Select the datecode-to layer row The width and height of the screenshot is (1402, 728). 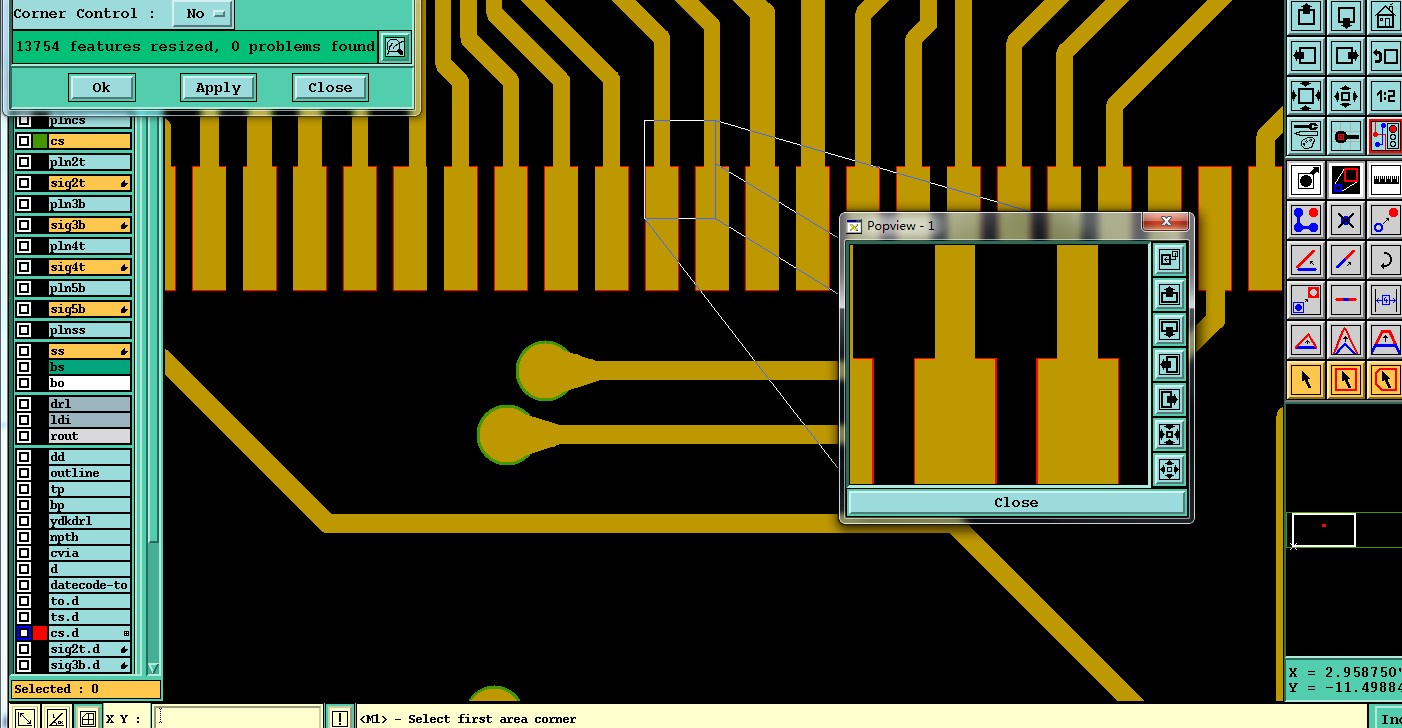click(x=90, y=585)
